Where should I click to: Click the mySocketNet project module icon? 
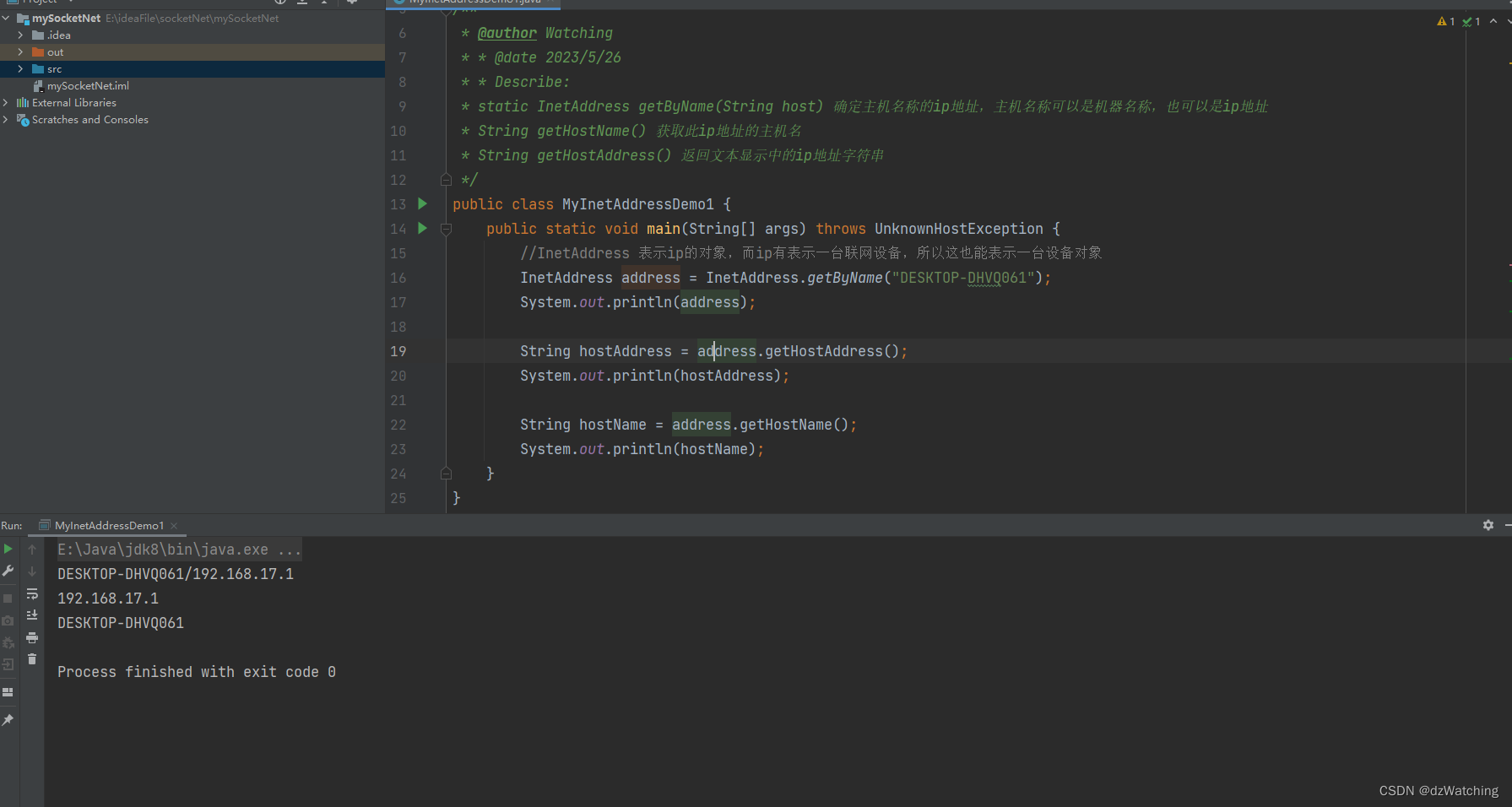(x=23, y=18)
